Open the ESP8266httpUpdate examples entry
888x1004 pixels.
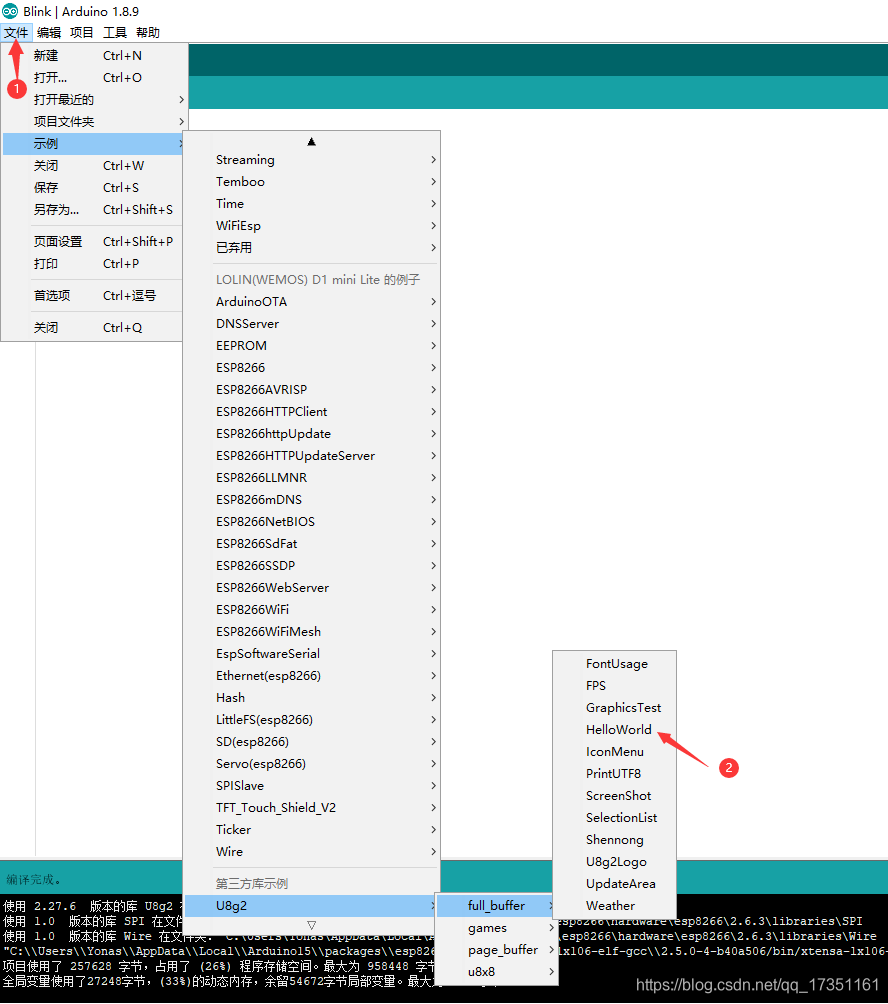312,433
